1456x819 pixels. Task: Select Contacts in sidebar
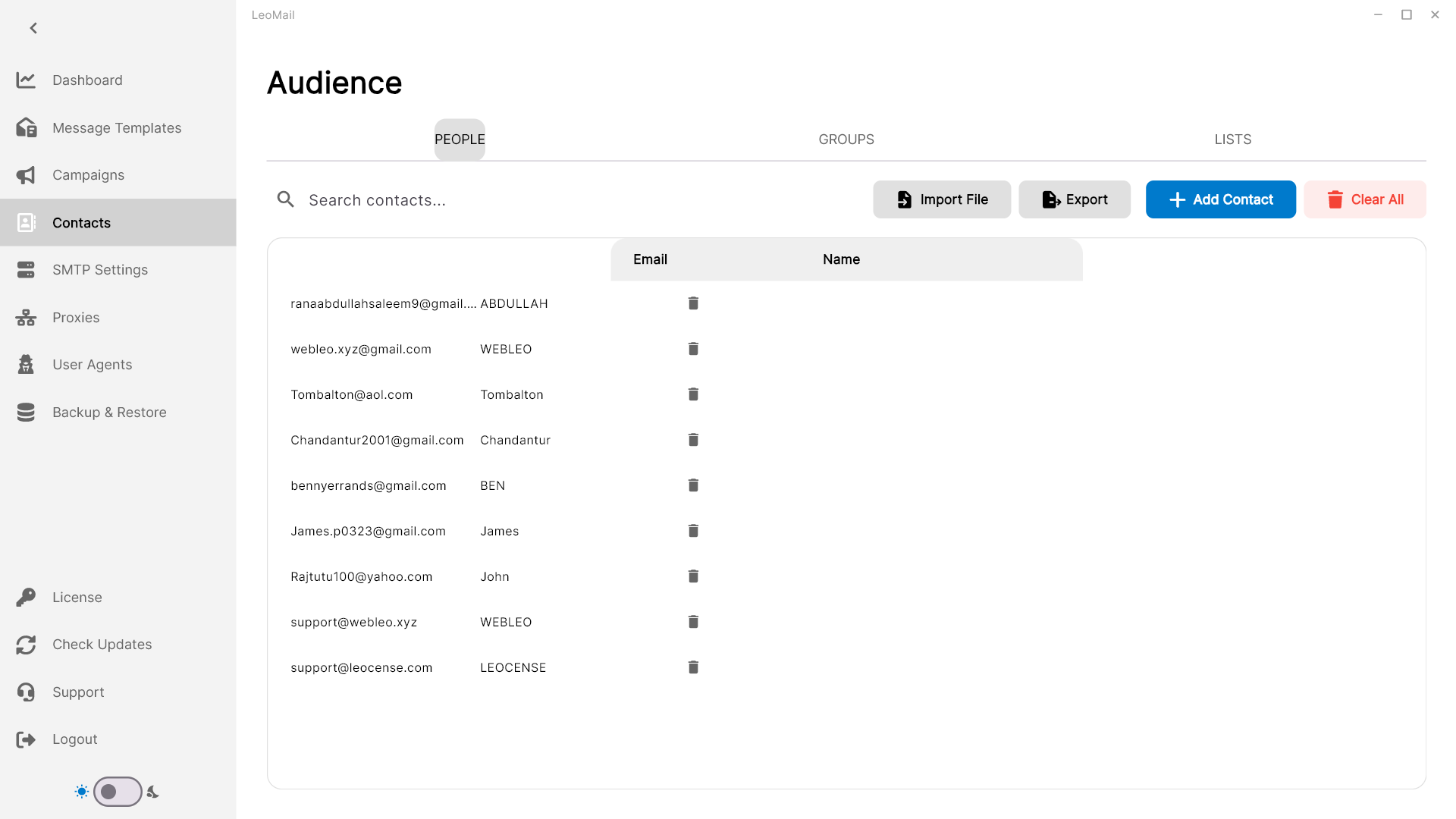click(x=118, y=222)
